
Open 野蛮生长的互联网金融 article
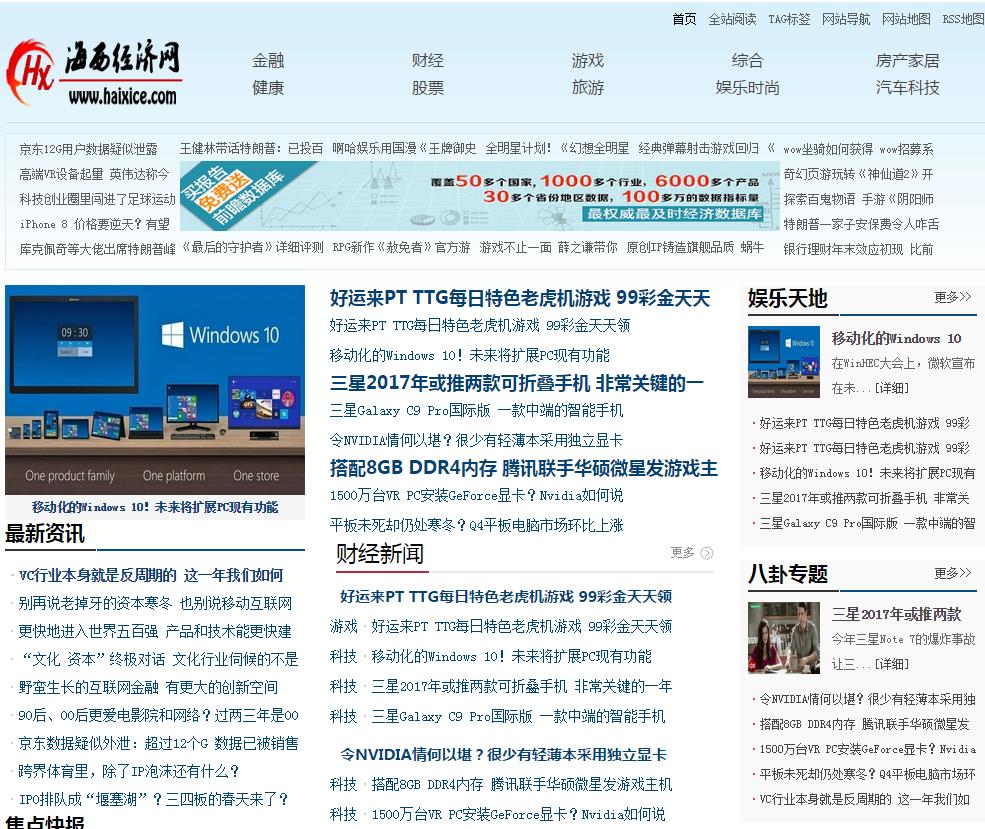tap(148, 688)
